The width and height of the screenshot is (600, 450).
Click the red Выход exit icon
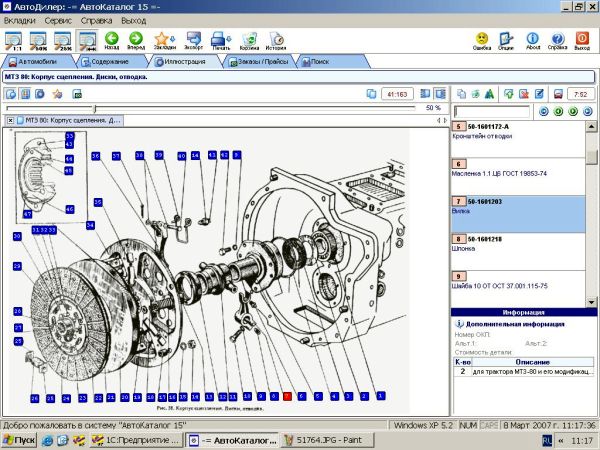pos(582,39)
